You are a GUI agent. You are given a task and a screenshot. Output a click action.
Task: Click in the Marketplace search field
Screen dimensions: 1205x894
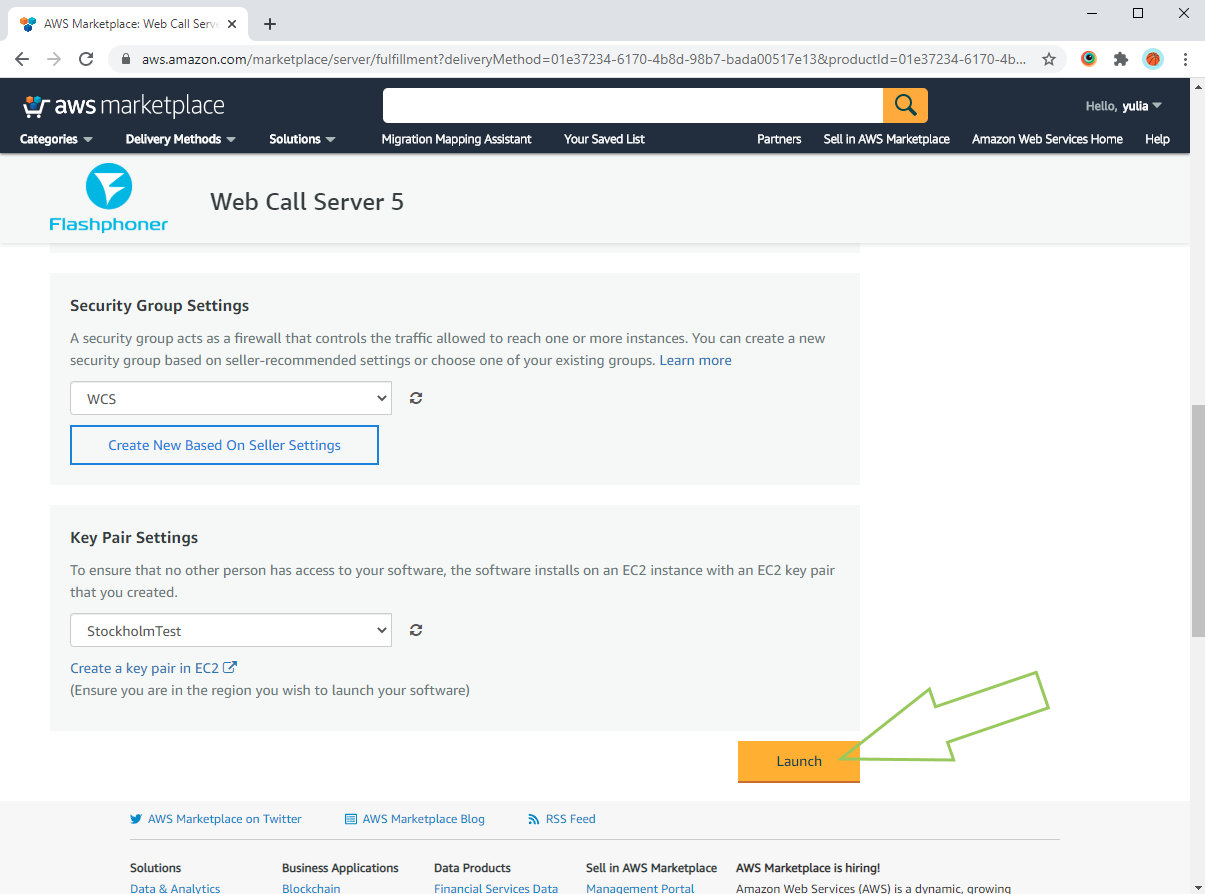pos(632,105)
